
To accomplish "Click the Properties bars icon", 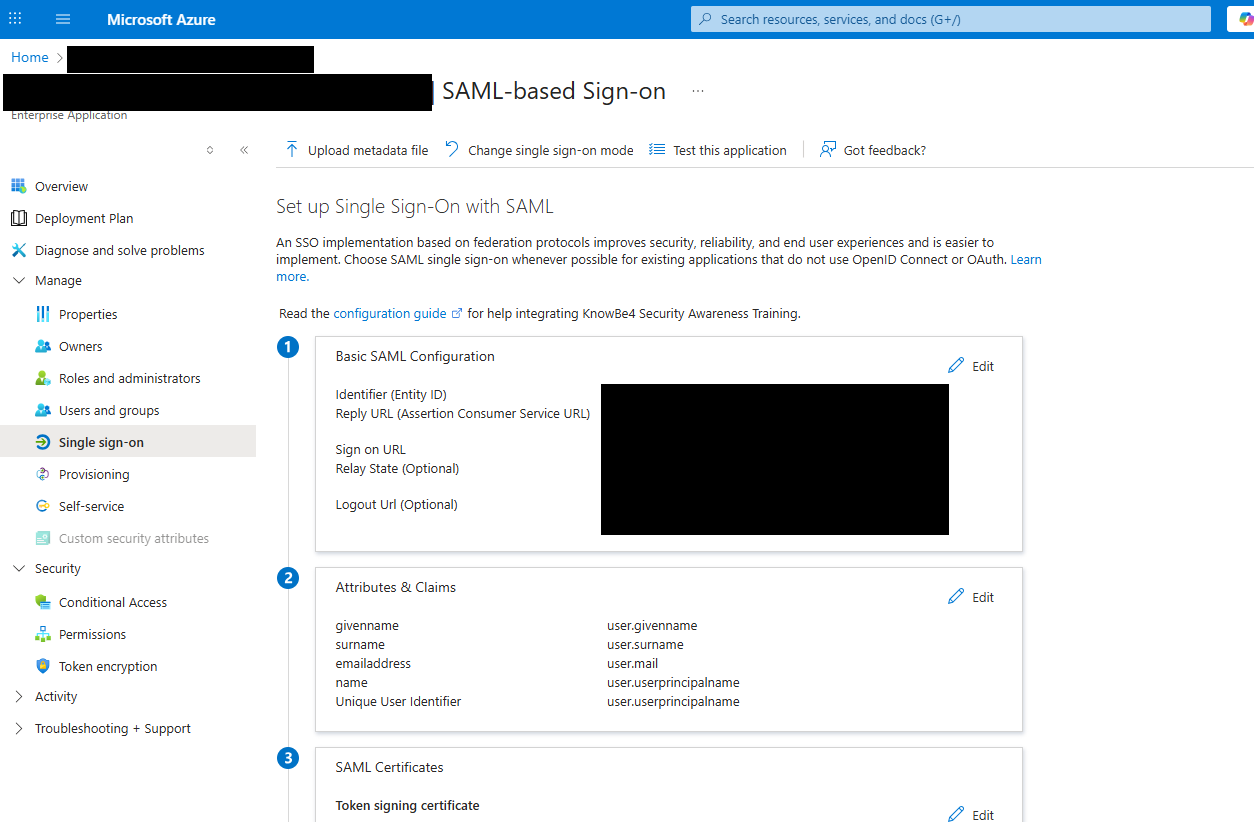I will pyautogui.click(x=42, y=314).
